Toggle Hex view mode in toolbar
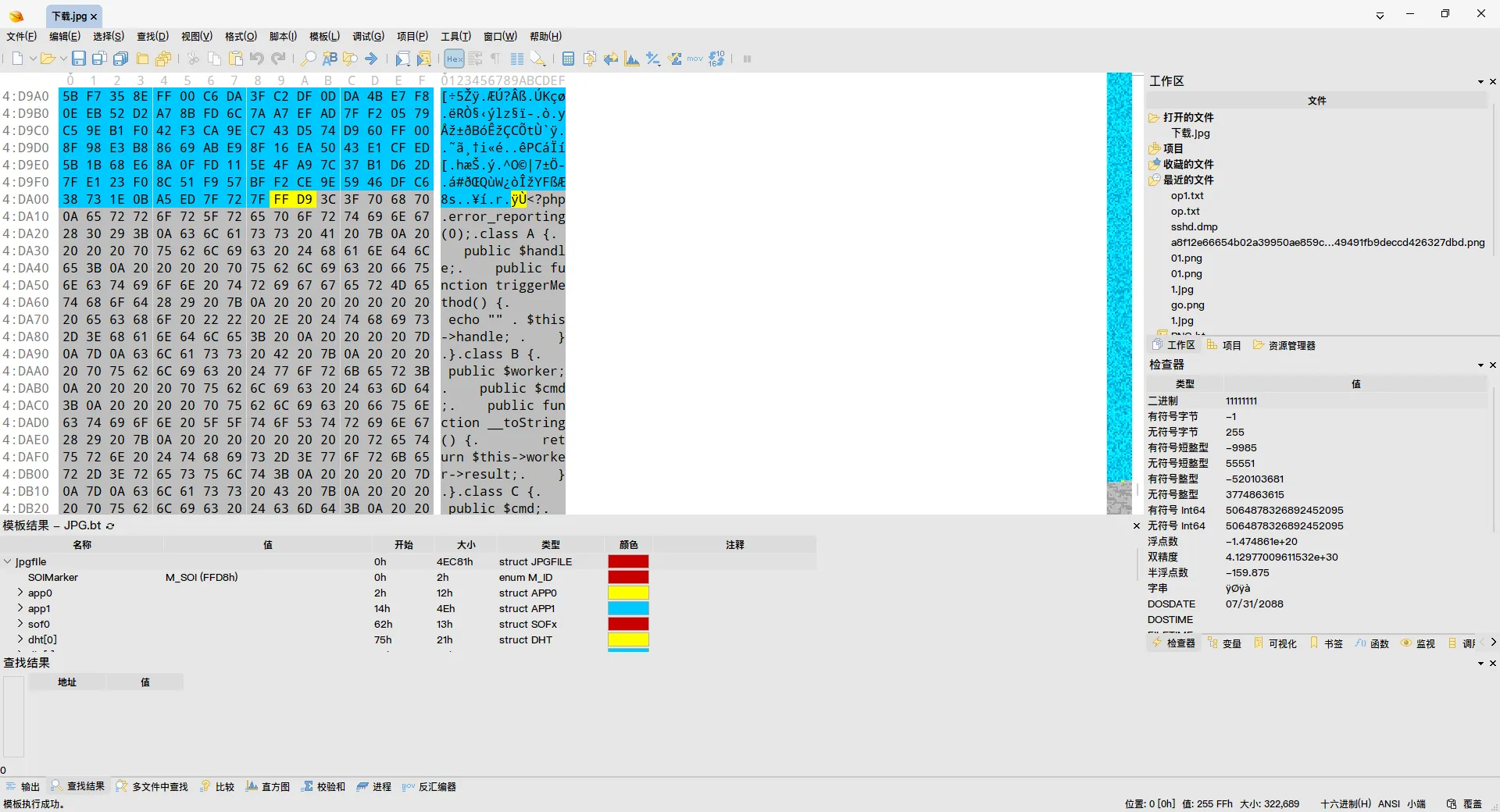Image resolution: width=1500 pixels, height=812 pixels. pyautogui.click(x=454, y=59)
